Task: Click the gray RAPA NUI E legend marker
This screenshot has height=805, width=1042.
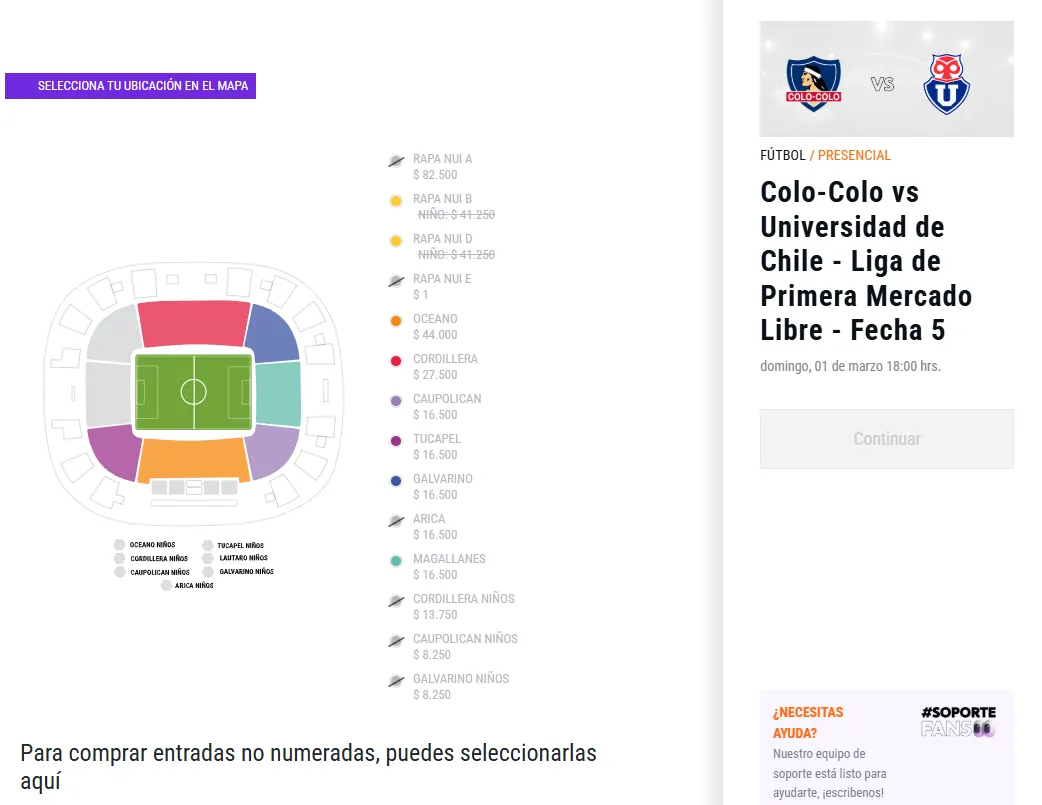Action: click(x=396, y=280)
